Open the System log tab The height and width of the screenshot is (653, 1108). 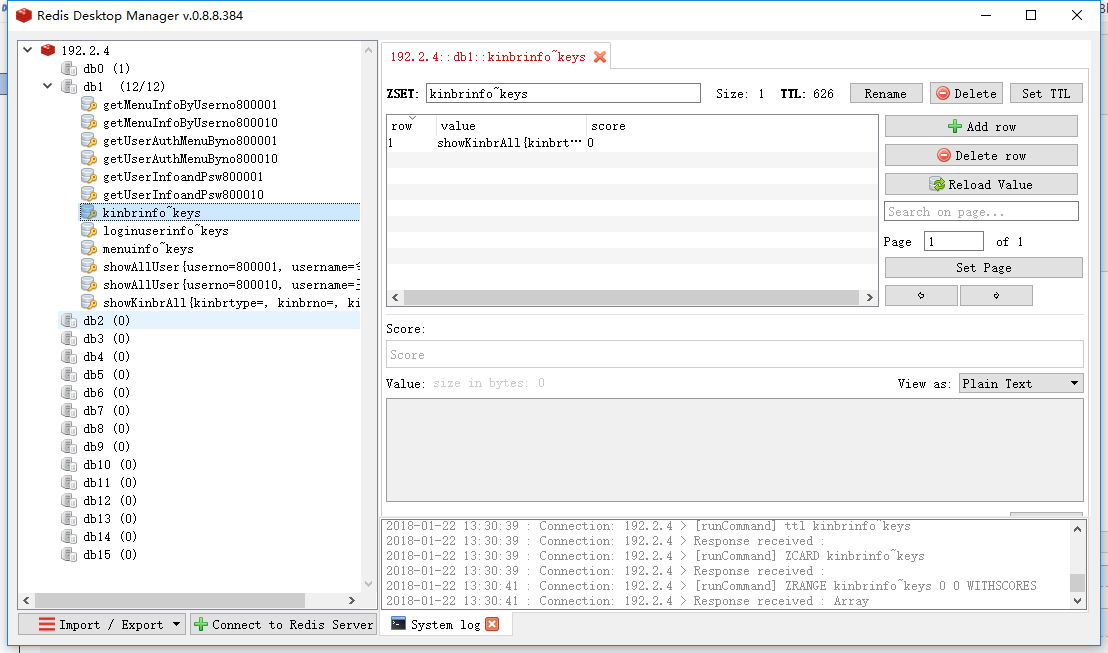pyautogui.click(x=445, y=625)
